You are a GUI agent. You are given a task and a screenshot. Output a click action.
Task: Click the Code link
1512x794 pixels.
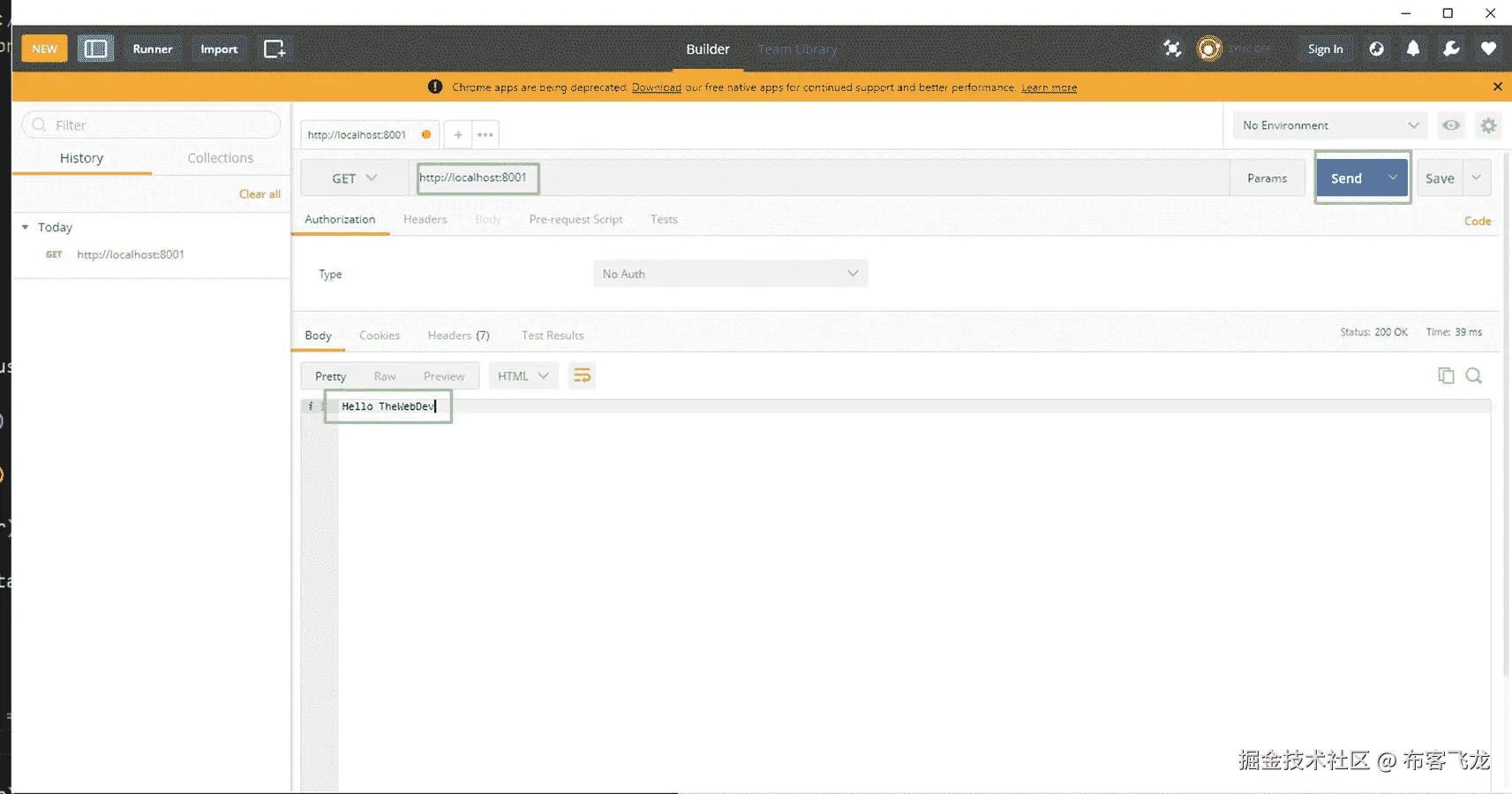click(x=1478, y=221)
